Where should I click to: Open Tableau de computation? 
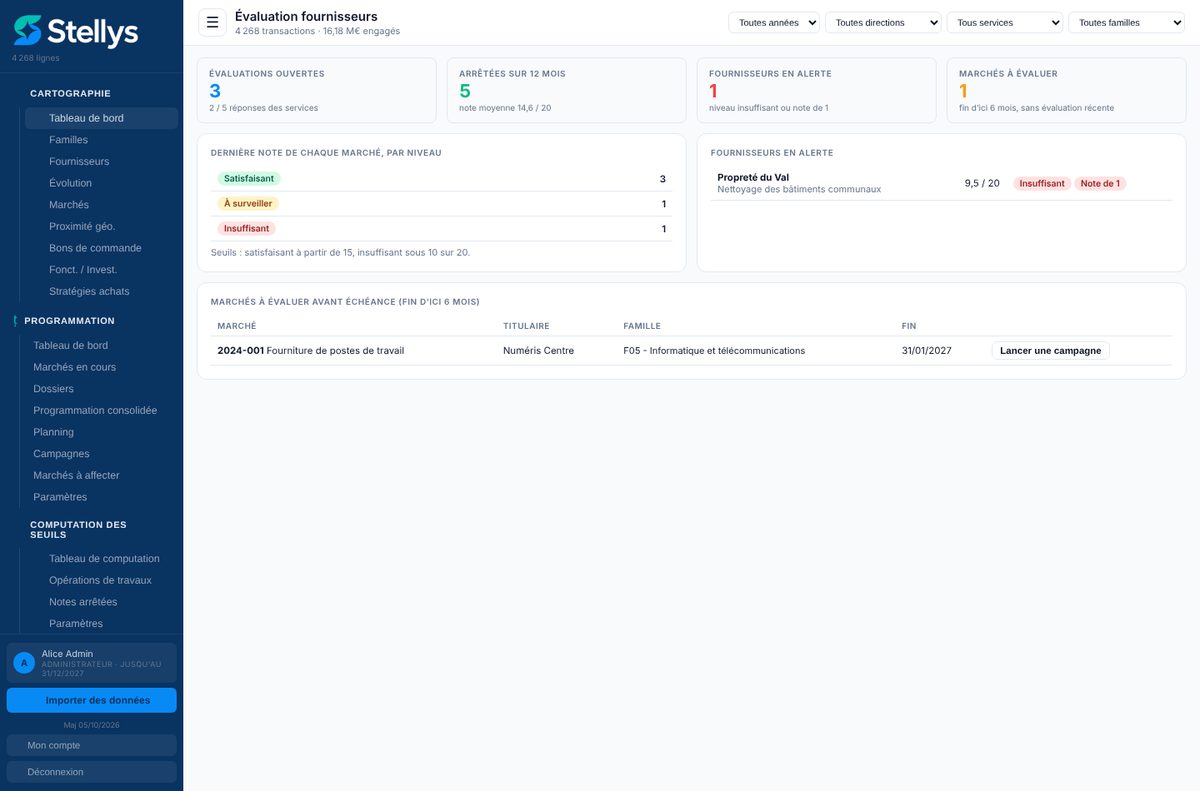101,559
